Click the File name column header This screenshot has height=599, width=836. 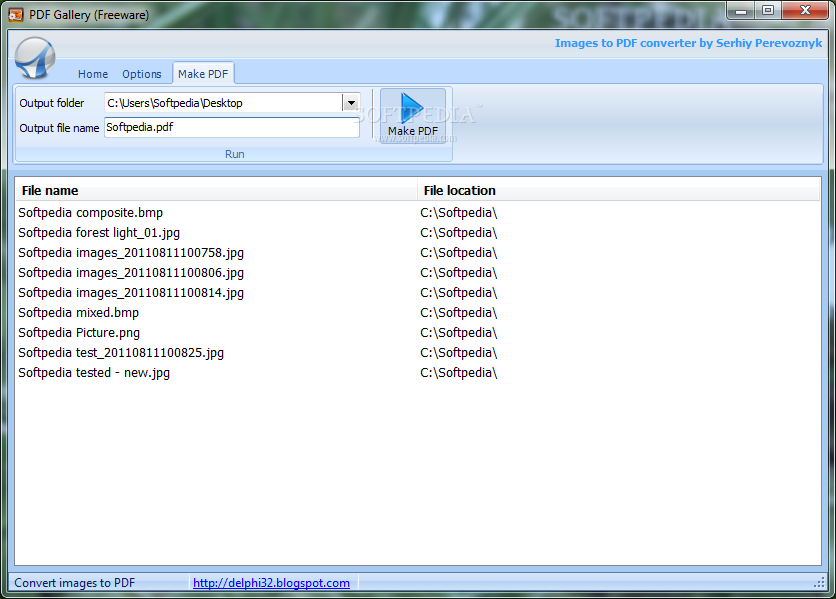click(x=216, y=190)
